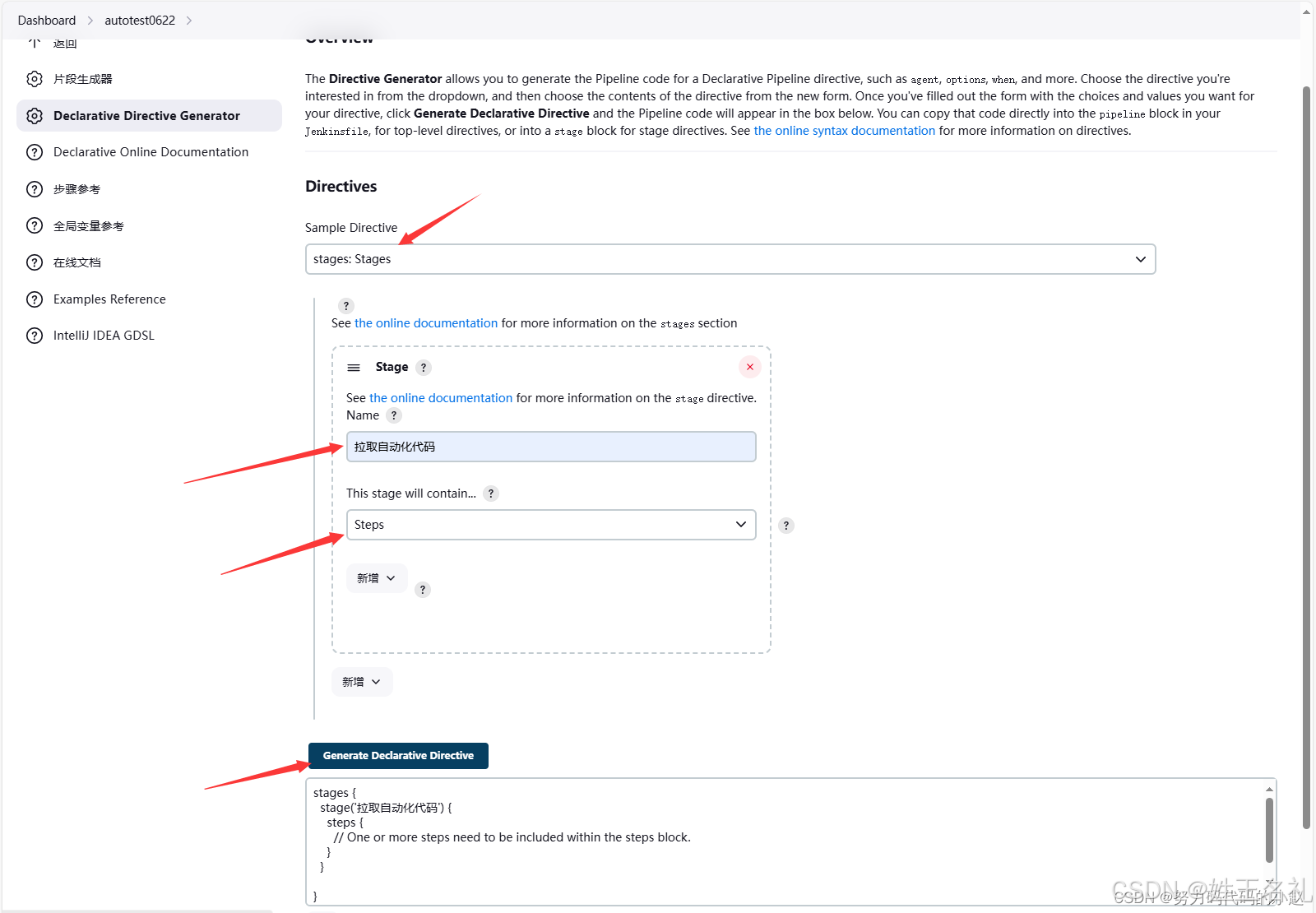1316x913 pixels.
Task: Click help icon right of Steps dropdown
Action: tap(786, 526)
